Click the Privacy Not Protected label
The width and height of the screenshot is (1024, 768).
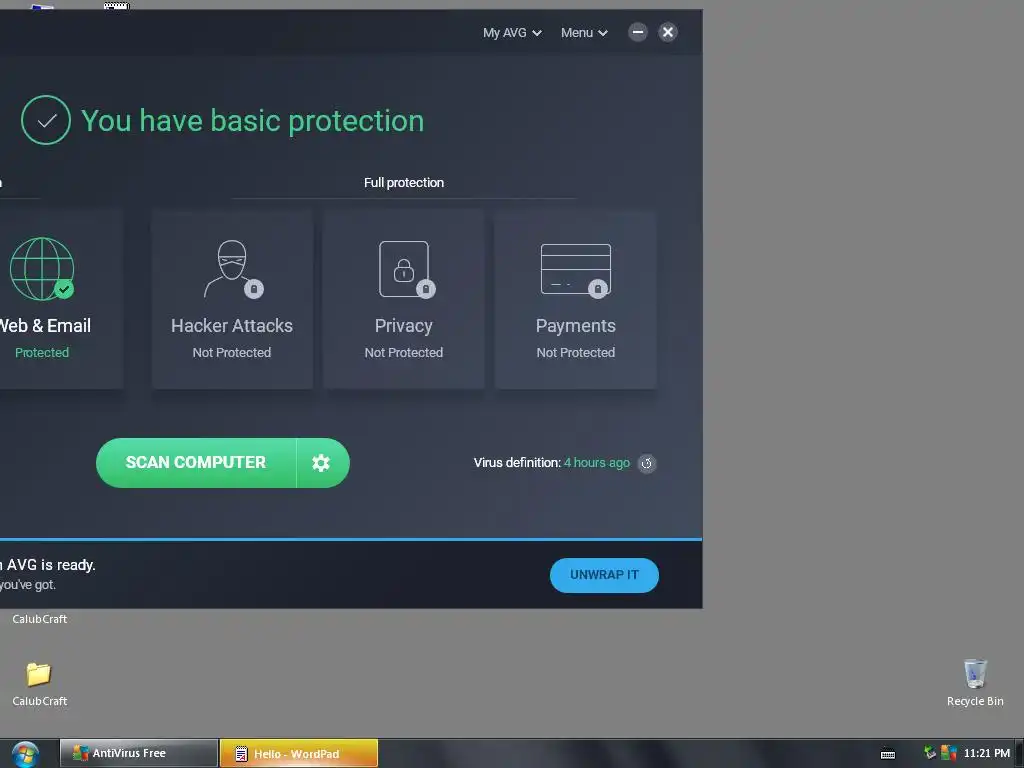point(404,353)
